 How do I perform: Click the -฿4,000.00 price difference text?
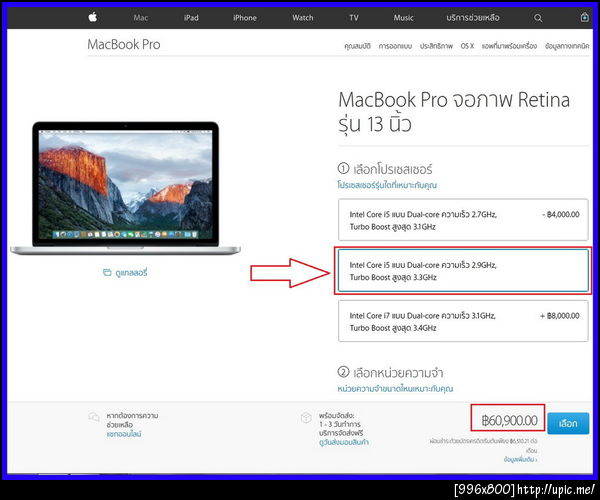click(561, 215)
